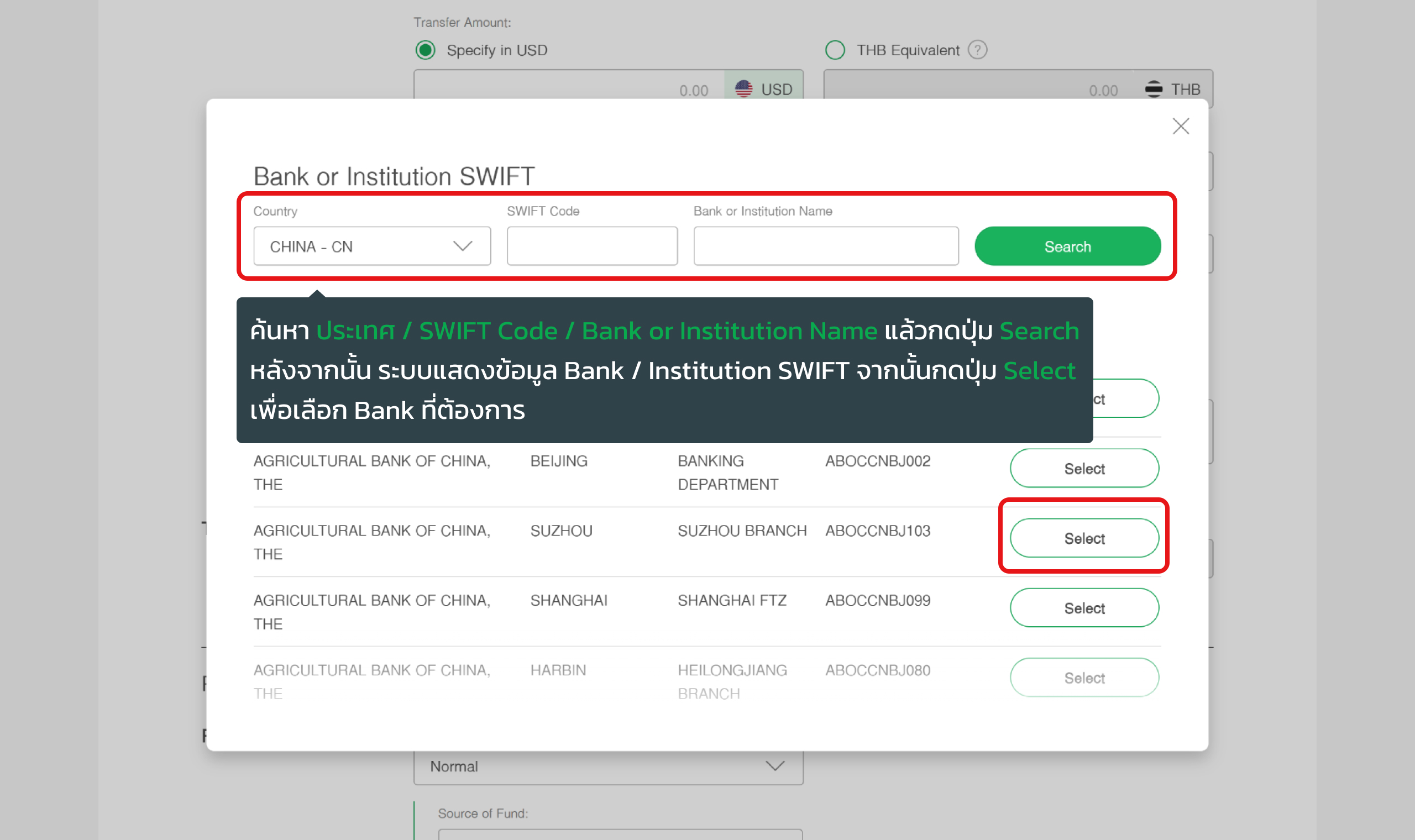
Task: Click the ABOCCNBJ099 SWIFT code text
Action: coord(877,601)
